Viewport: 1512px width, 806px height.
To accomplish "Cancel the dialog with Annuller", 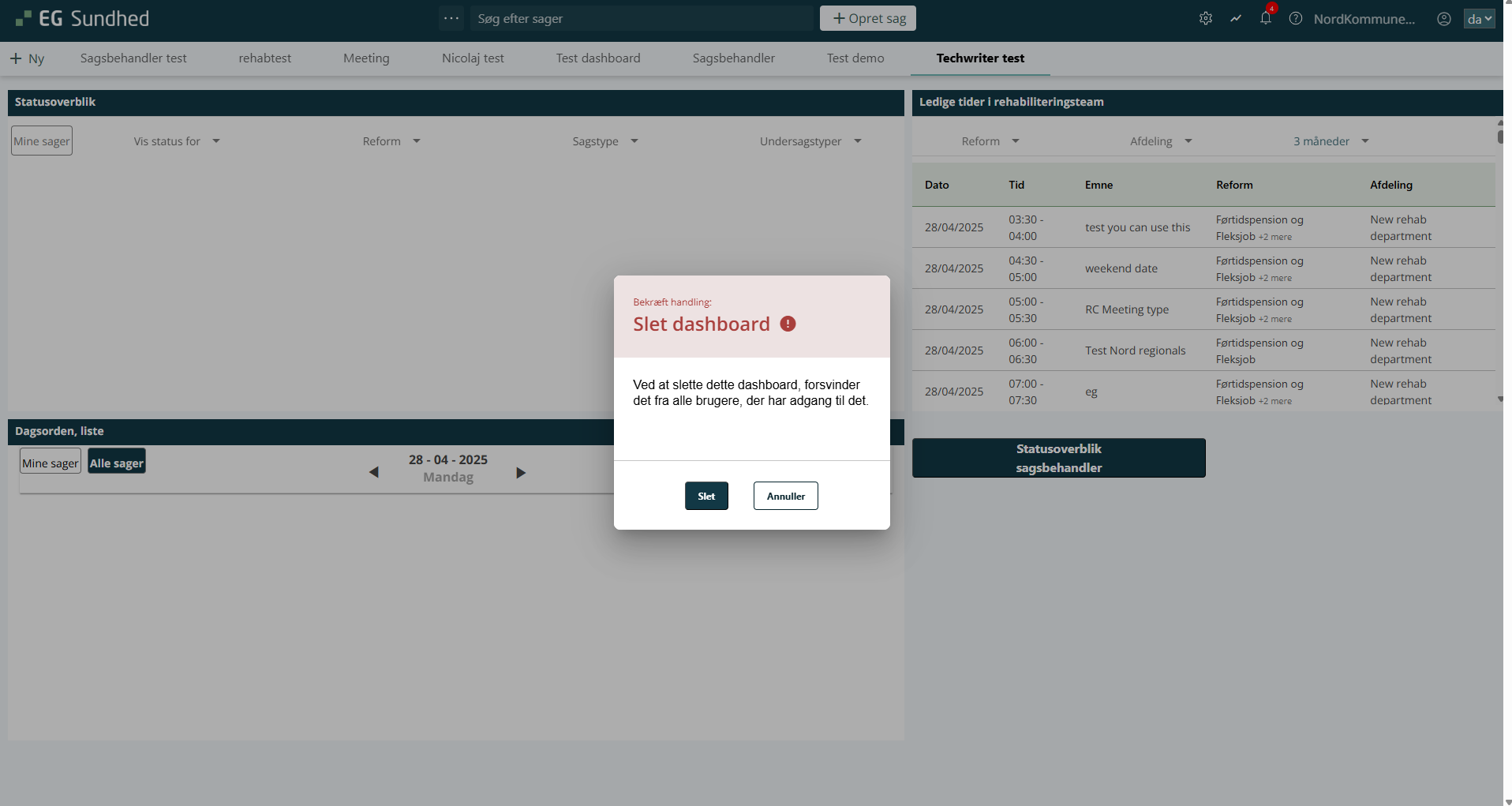I will pos(785,496).
